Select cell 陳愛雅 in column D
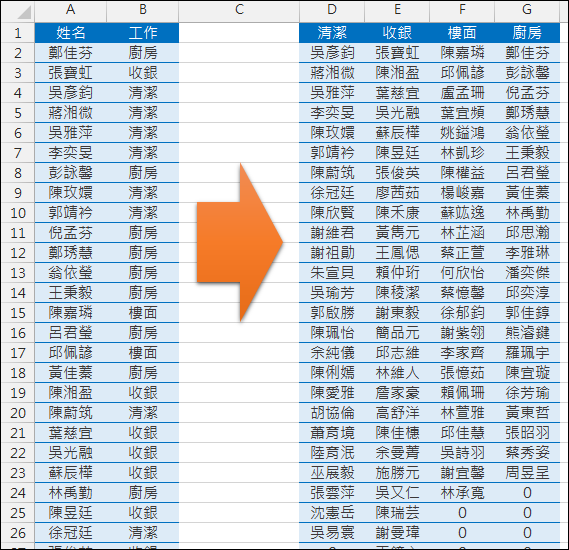Viewport: 569px width, 550px height. [x=332, y=393]
